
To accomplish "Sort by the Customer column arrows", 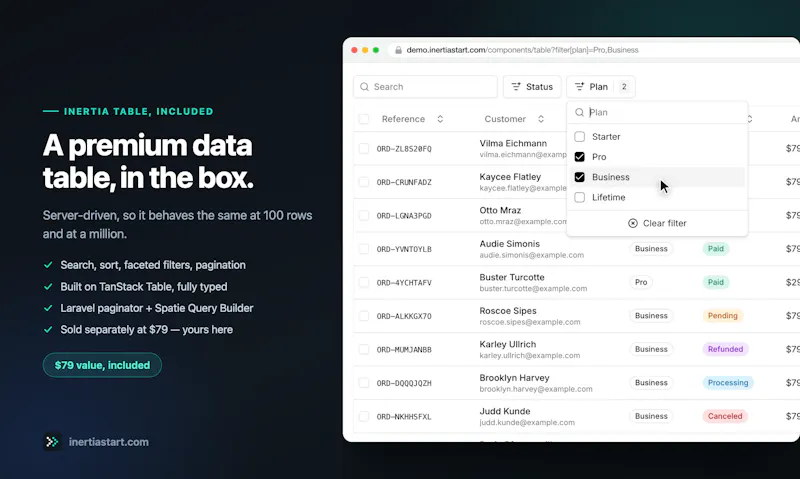I will (x=541, y=119).
